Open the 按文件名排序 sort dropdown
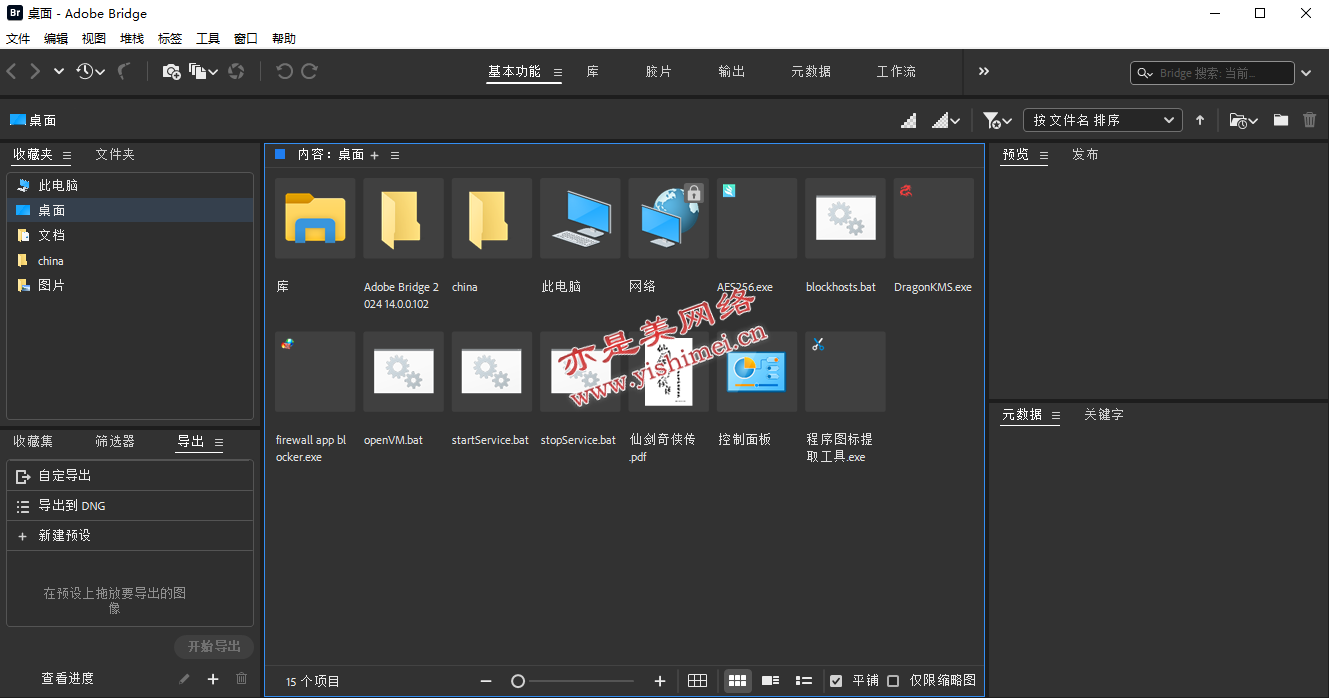 (1103, 120)
